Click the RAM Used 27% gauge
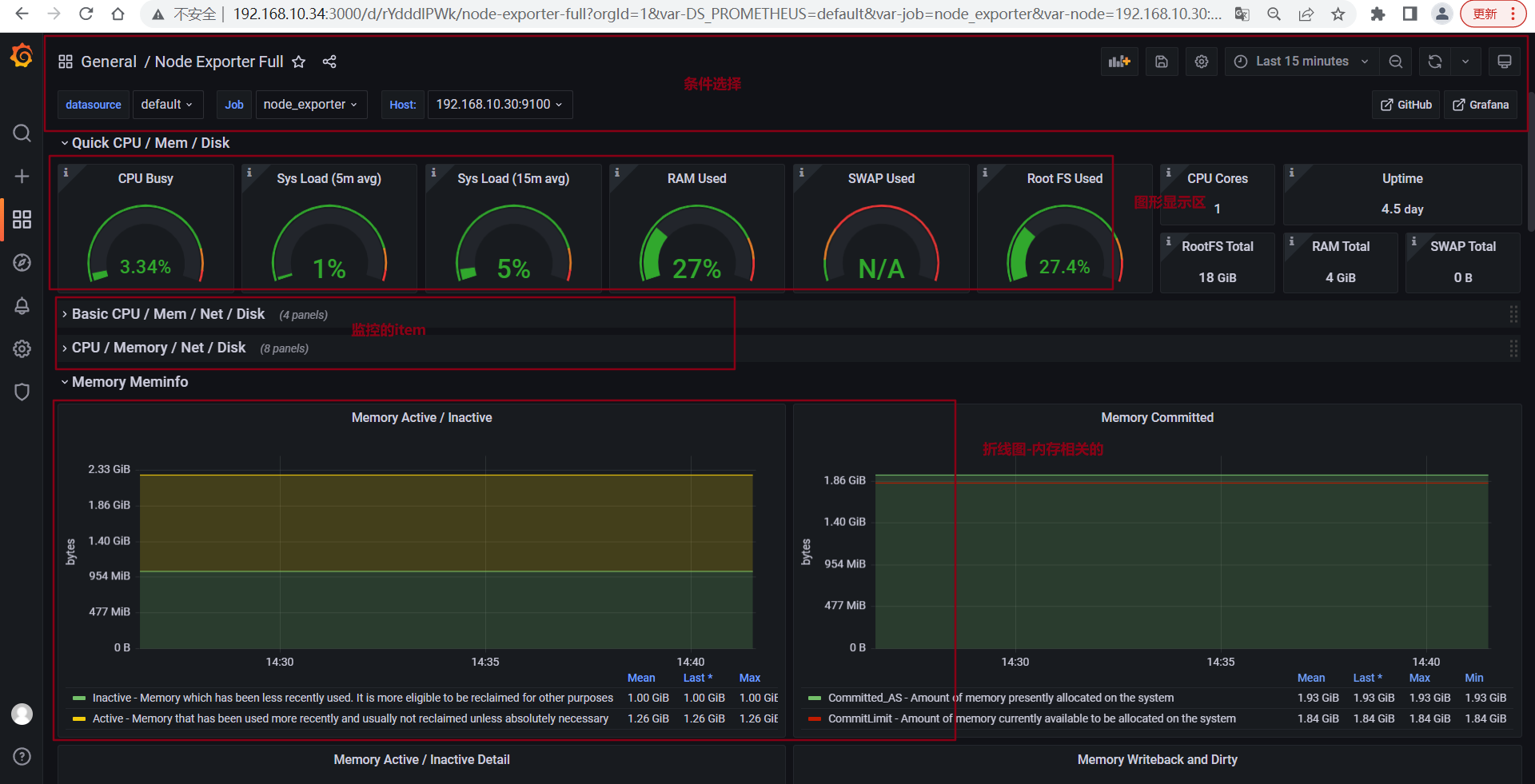This screenshot has width=1535, height=784. coord(697,244)
